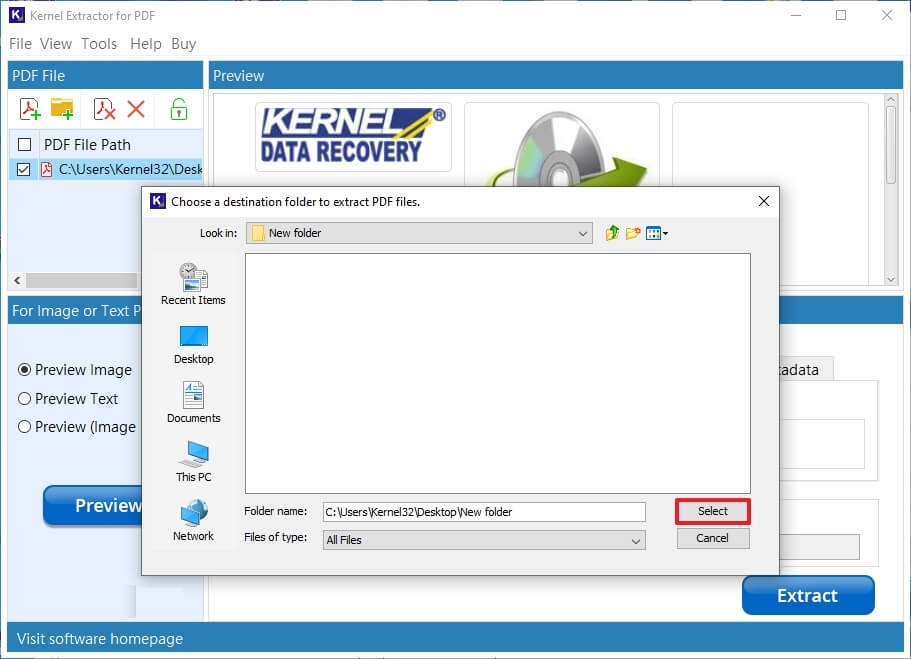The width and height of the screenshot is (911, 659).
Task: Open the Buy menu
Action: click(x=184, y=44)
